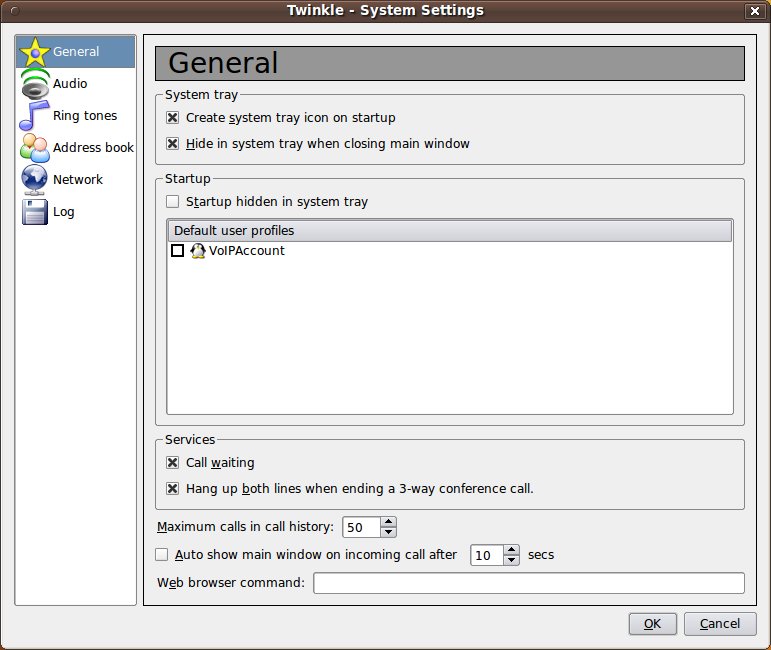Decrease maximum calls in call history

coord(389,532)
